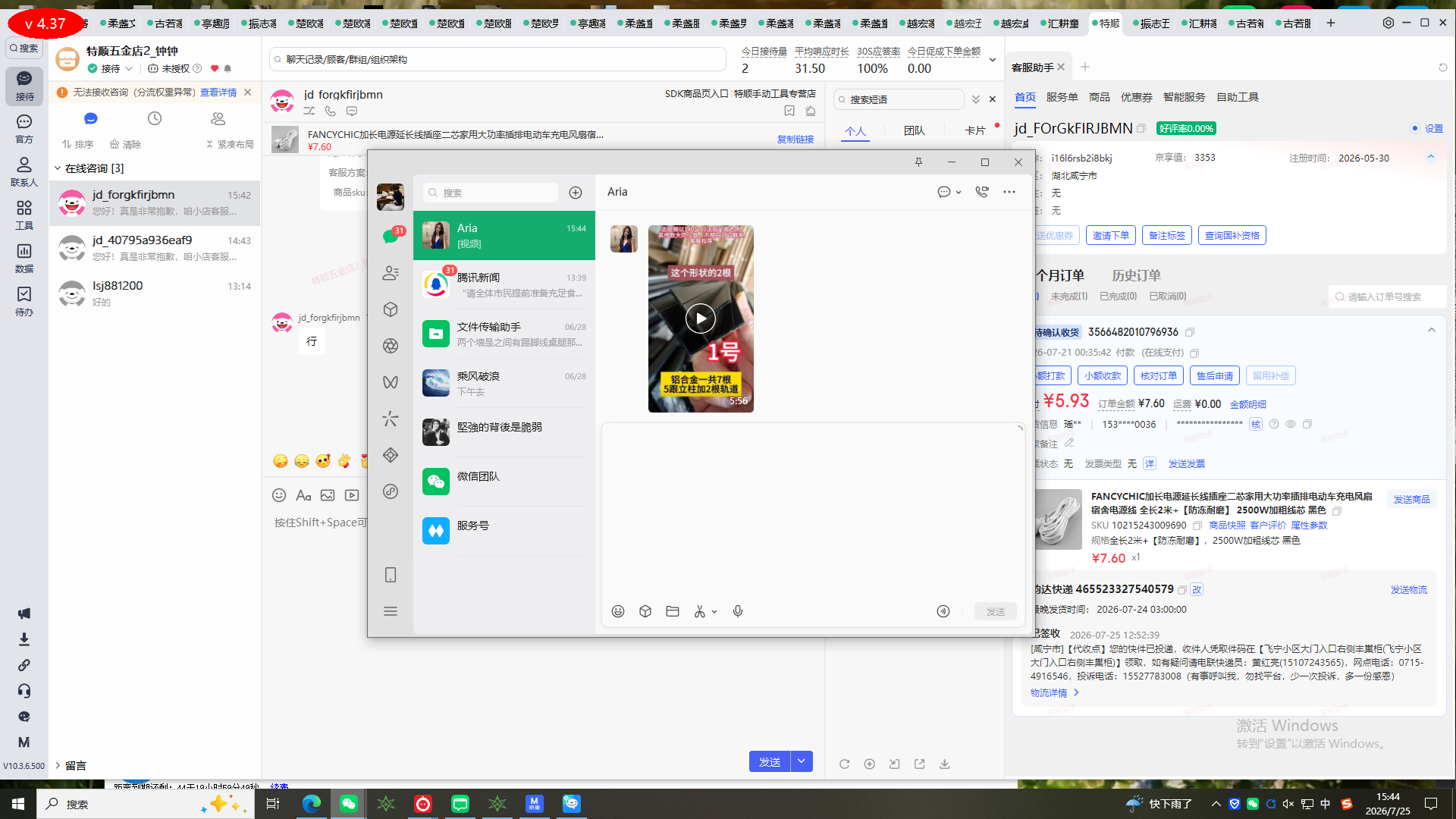This screenshot has height=819, width=1456.
Task: Click the WeChat icon in Windows taskbar
Action: coord(349,803)
